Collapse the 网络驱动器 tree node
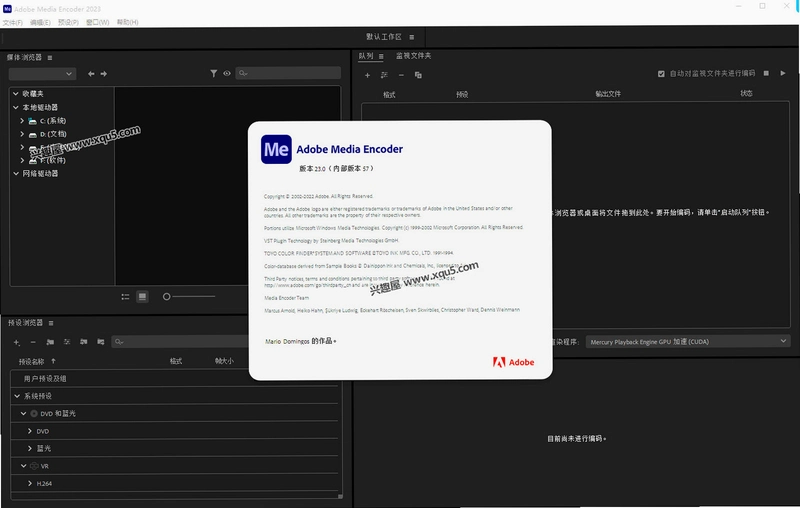 pyautogui.click(x=16, y=173)
